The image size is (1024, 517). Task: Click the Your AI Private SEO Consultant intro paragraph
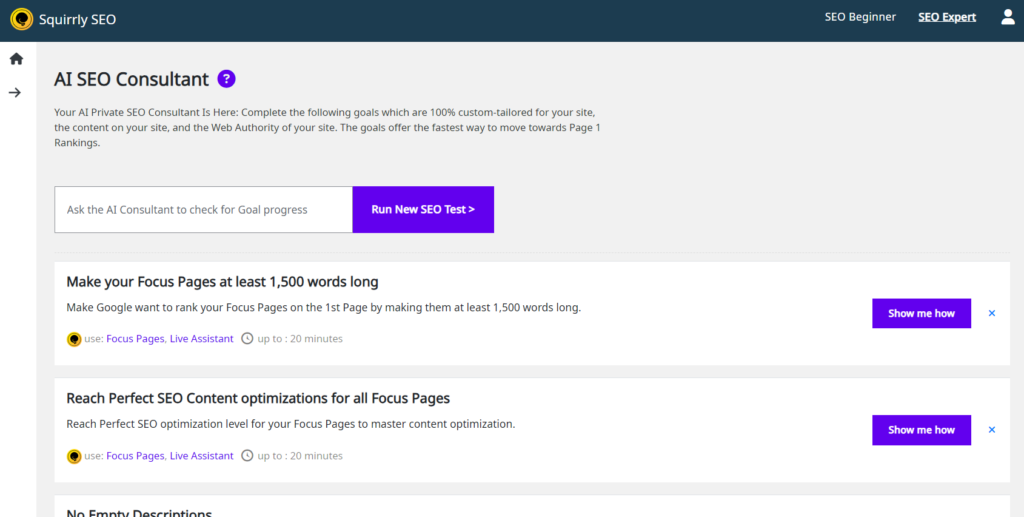(x=327, y=127)
